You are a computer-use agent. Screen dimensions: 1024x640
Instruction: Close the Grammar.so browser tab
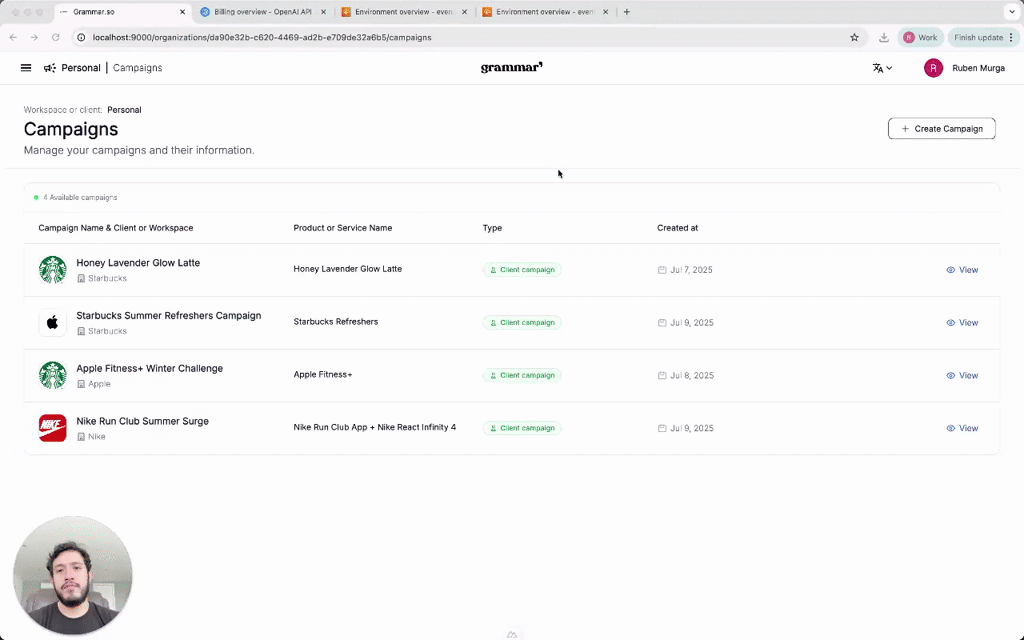click(x=182, y=12)
